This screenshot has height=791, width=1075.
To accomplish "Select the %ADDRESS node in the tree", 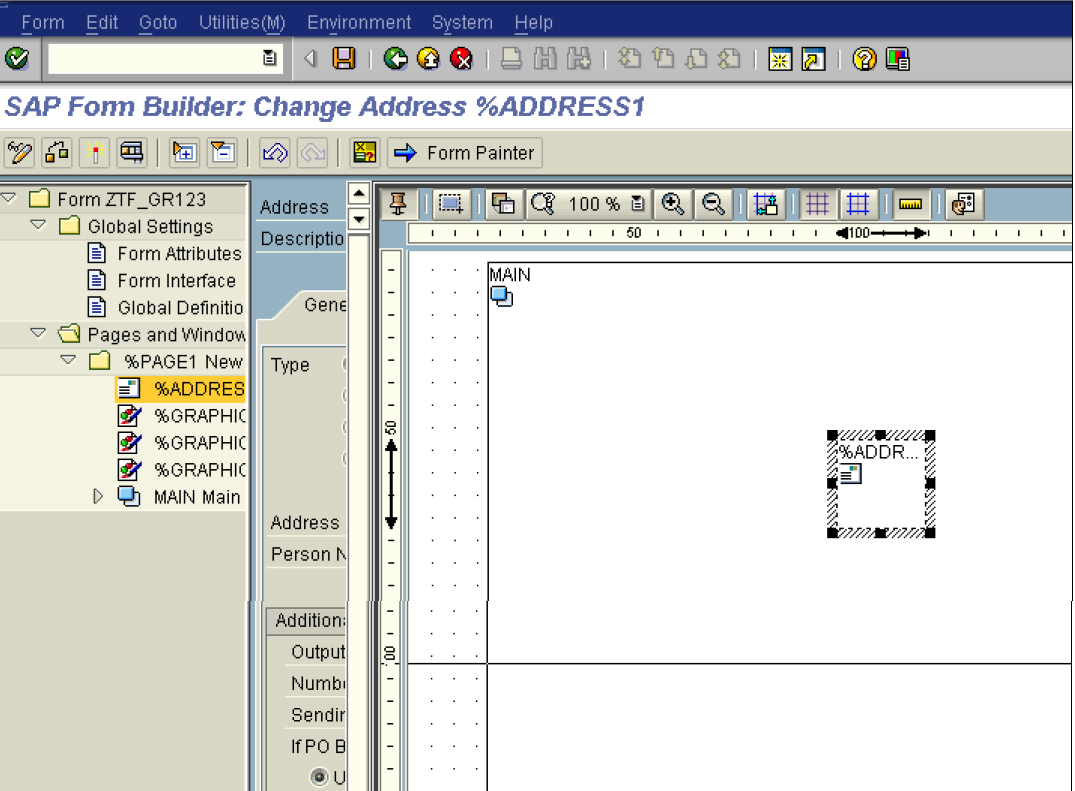I will pyautogui.click(x=181, y=389).
